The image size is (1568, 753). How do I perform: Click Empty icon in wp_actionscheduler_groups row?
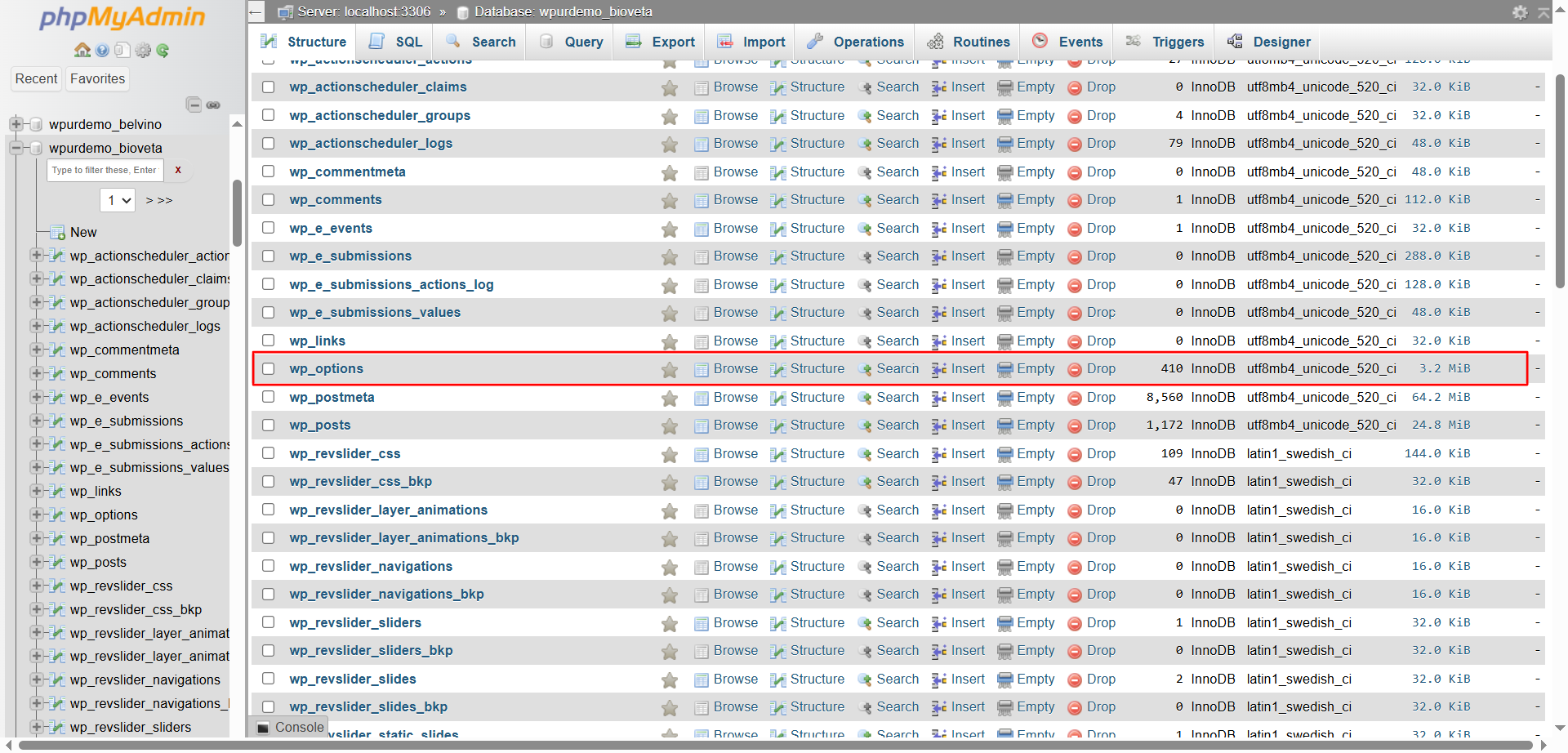[x=1005, y=117]
